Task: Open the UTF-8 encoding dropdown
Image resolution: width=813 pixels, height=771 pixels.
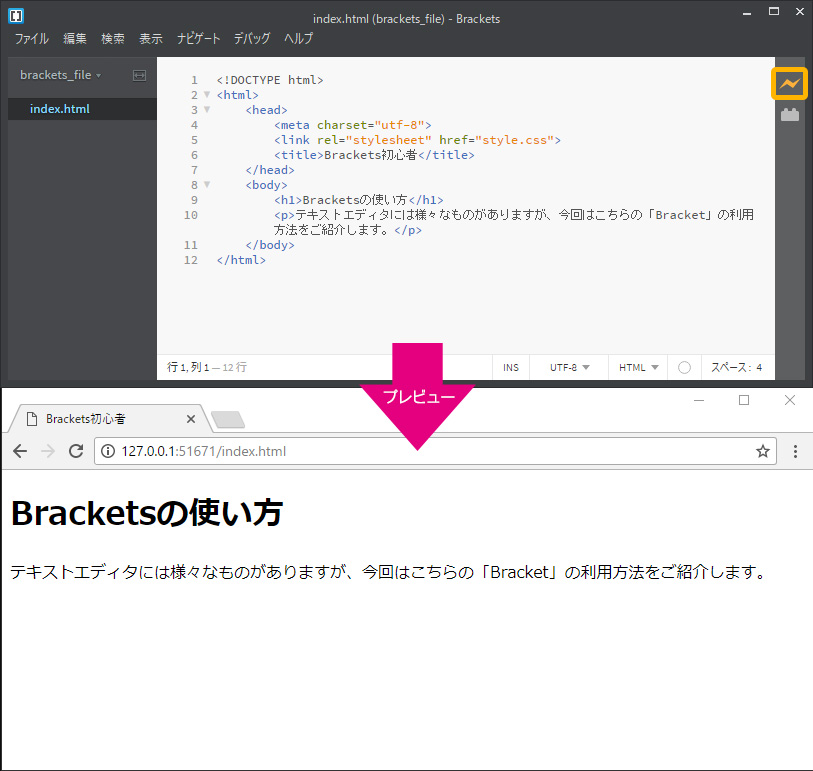Action: coord(567,367)
